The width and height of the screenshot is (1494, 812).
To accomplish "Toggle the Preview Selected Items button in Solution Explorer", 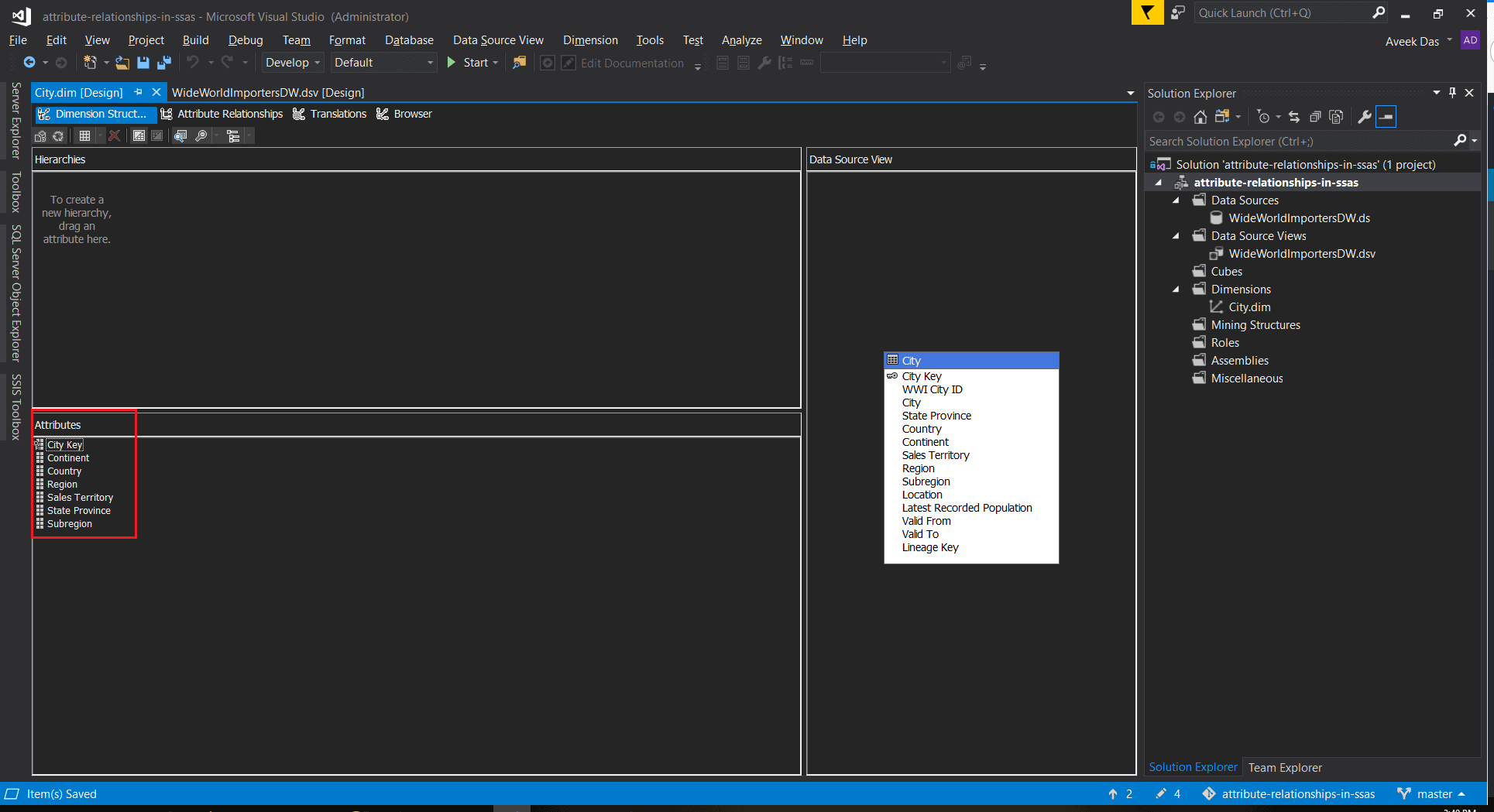I will [x=1386, y=117].
